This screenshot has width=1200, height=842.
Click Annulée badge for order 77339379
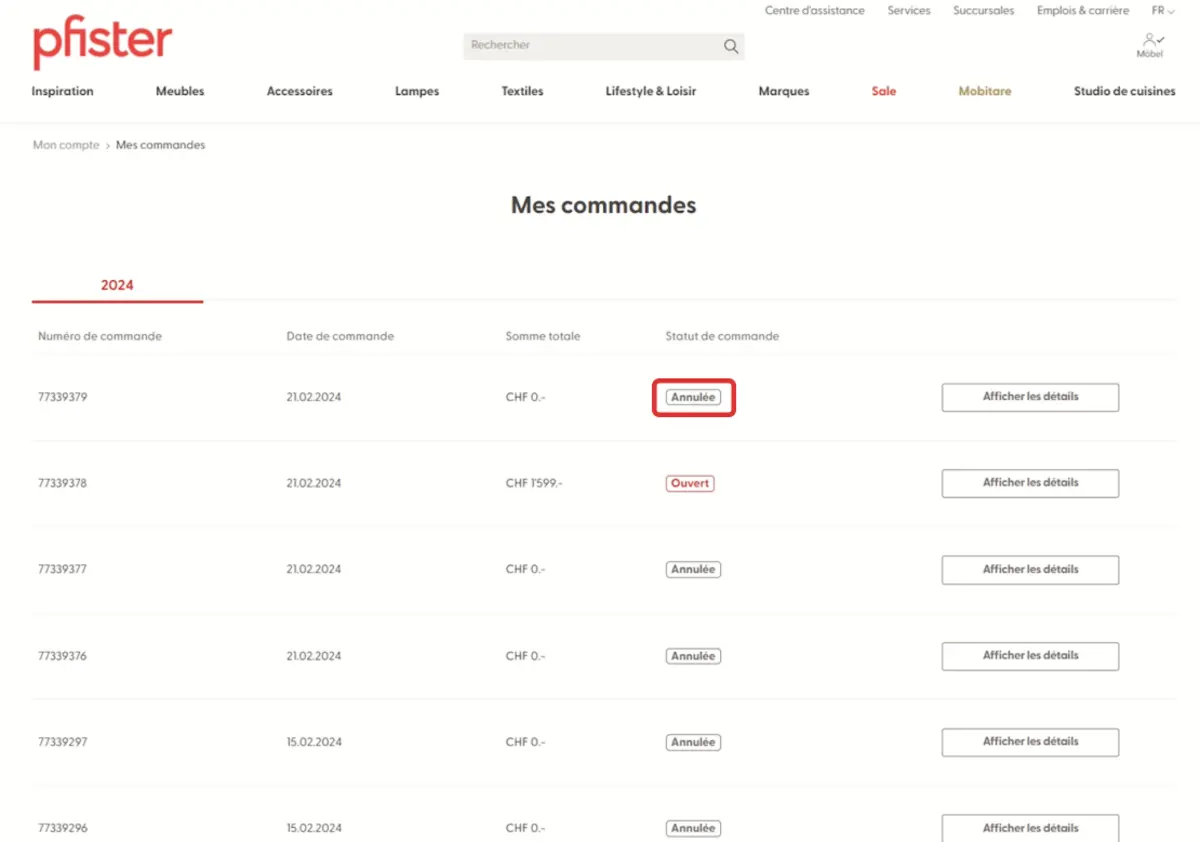[693, 397]
